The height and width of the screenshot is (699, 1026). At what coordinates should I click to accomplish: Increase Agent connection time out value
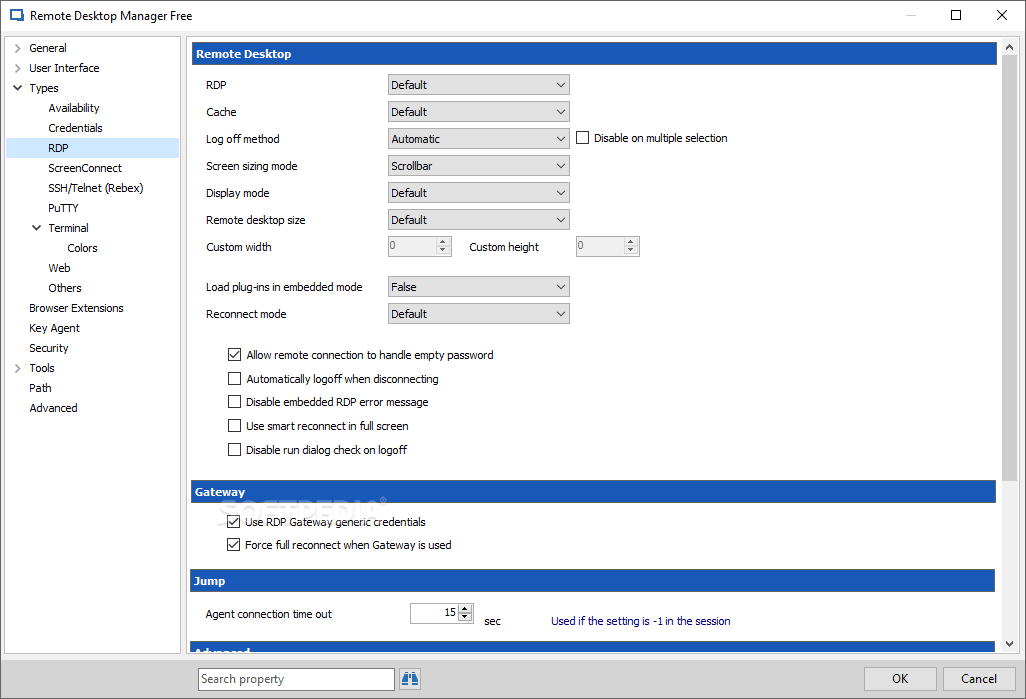coord(465,609)
